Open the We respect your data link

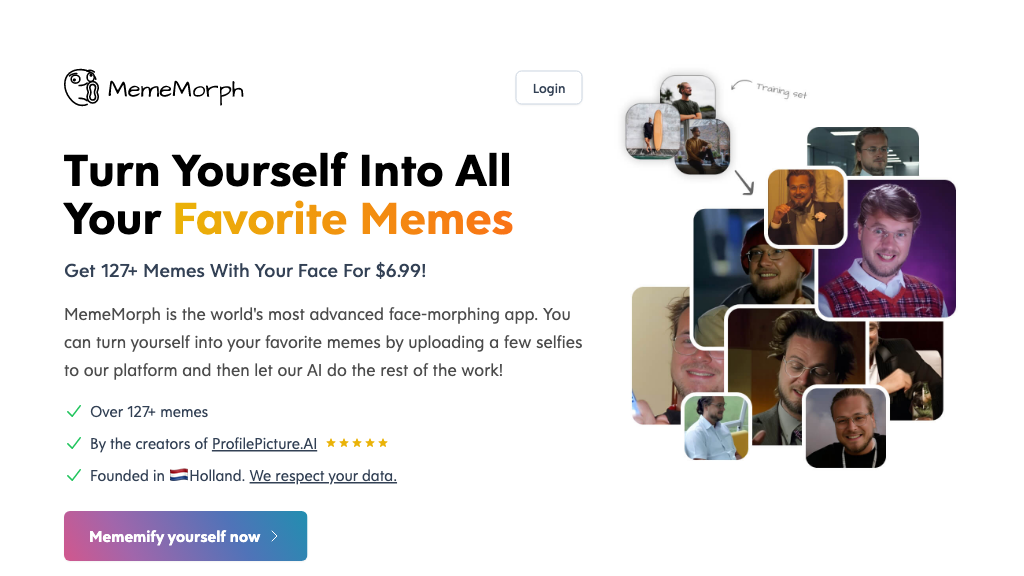pyautogui.click(x=323, y=476)
